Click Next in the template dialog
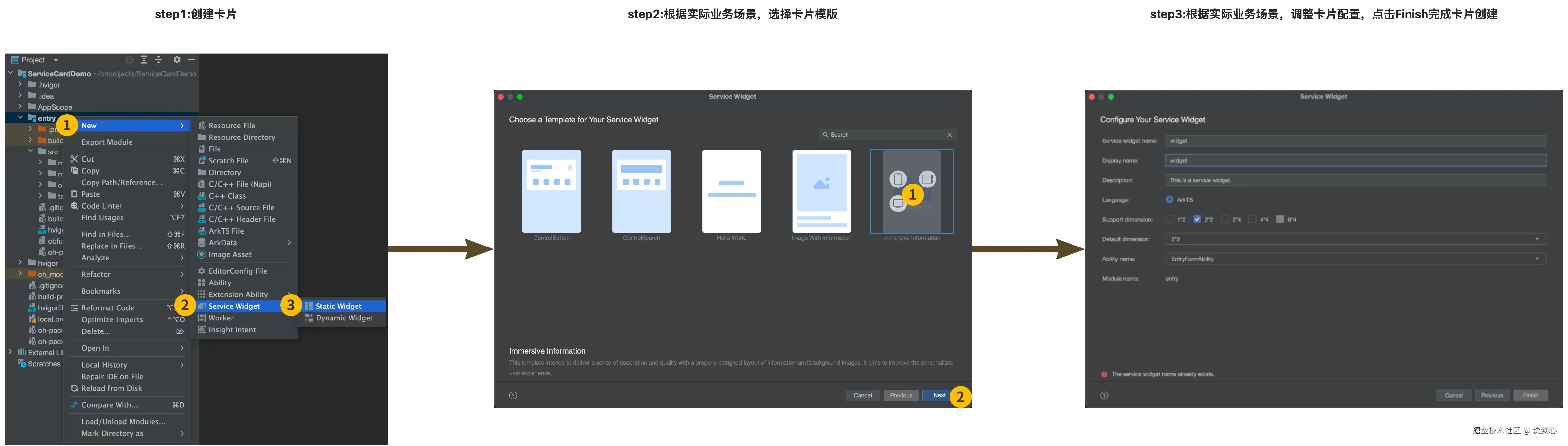1568x446 pixels. 939,395
